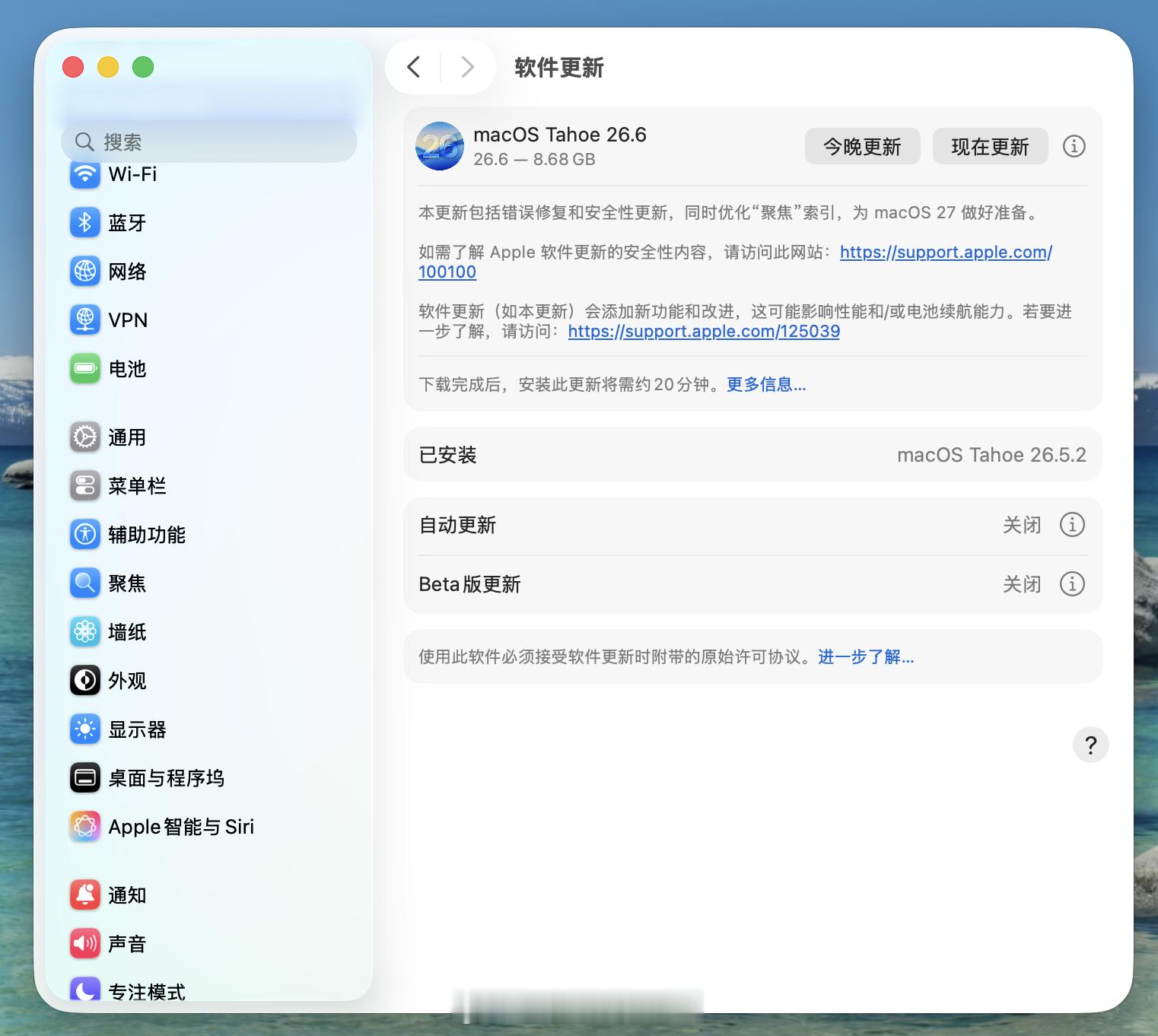Click the yellow minimize window button
The width and height of the screenshot is (1158, 1036).
coord(108,67)
